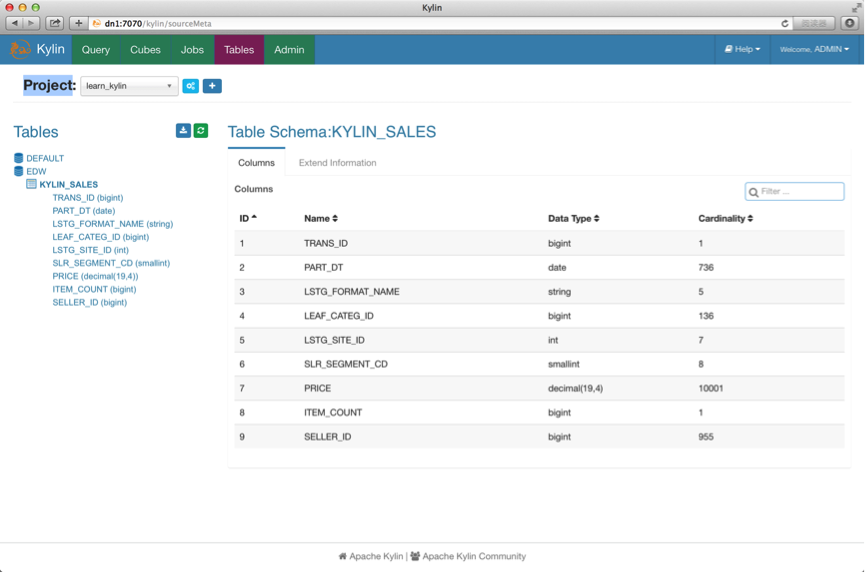Click the Table Schema:KYLIN_SALES heading
Viewport: 865px width, 573px height.
332,132
